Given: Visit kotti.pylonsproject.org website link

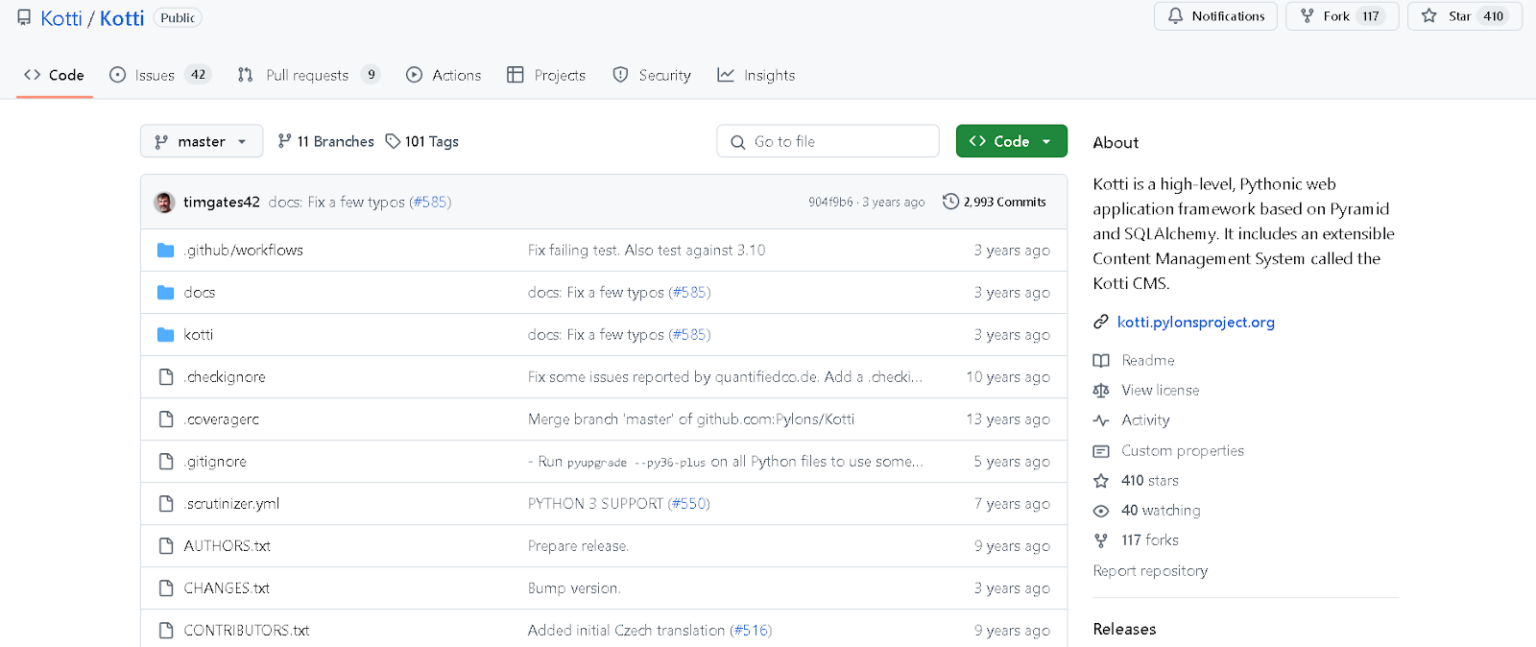Looking at the screenshot, I should [x=1195, y=321].
